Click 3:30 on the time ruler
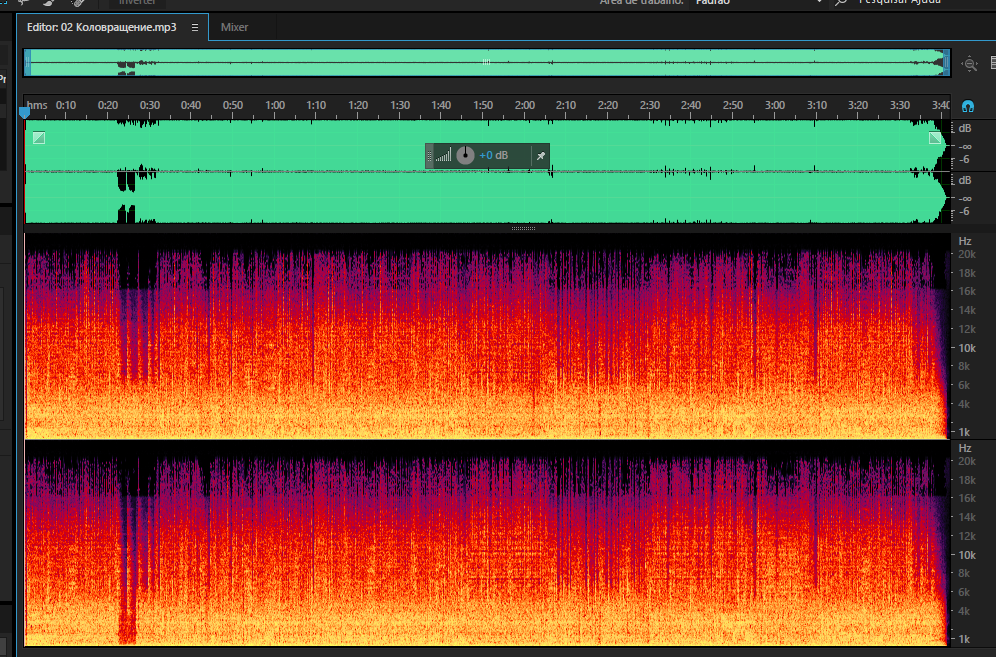The height and width of the screenshot is (657, 996). (899, 105)
